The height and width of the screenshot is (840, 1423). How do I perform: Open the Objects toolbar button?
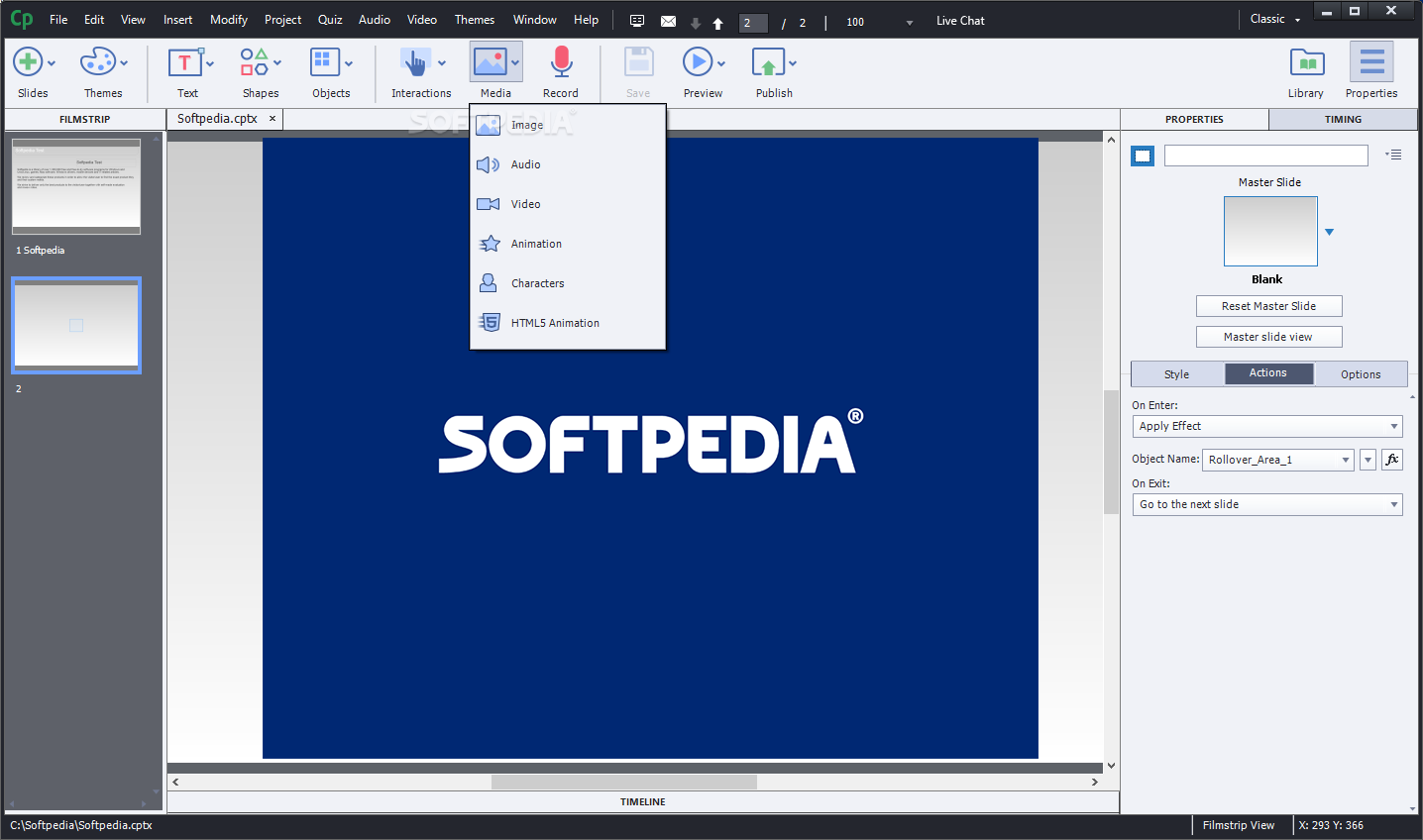pyautogui.click(x=331, y=72)
